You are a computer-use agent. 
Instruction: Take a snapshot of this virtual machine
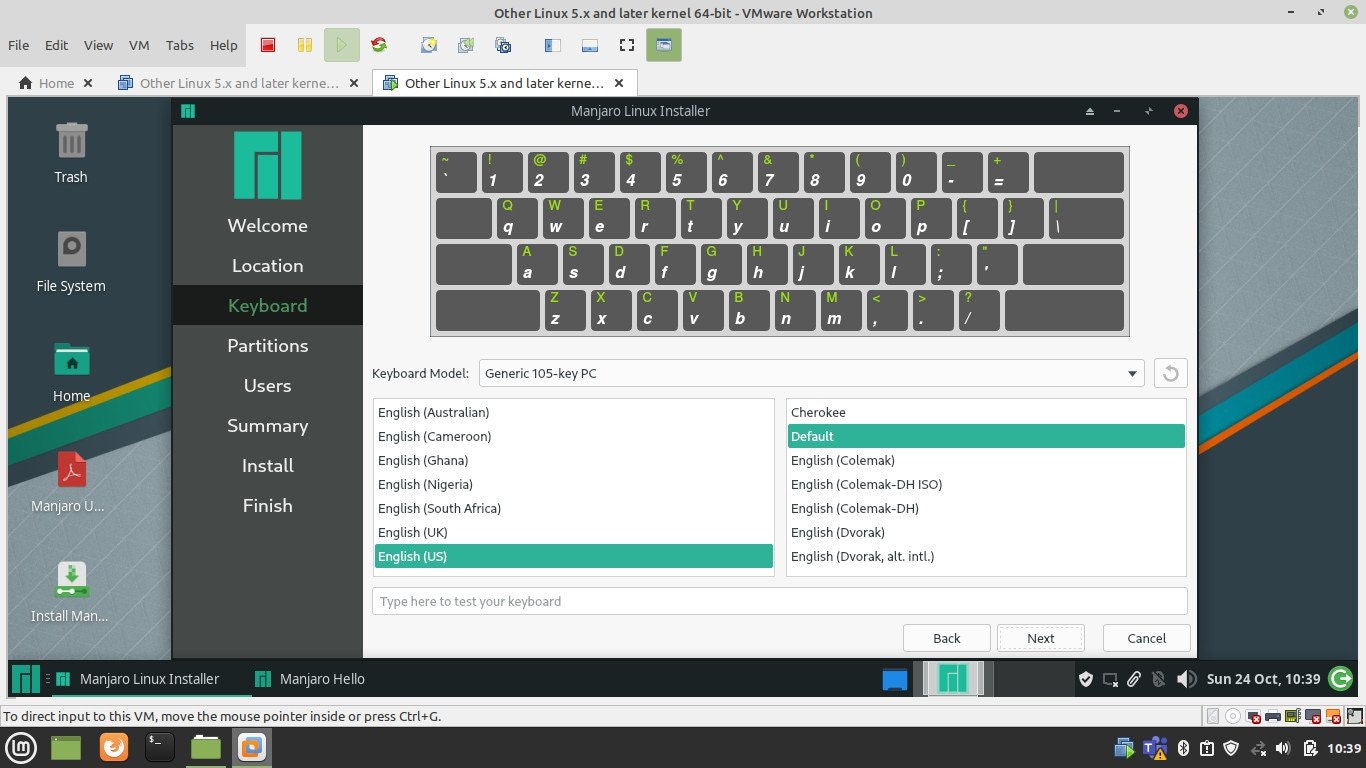tap(429, 45)
